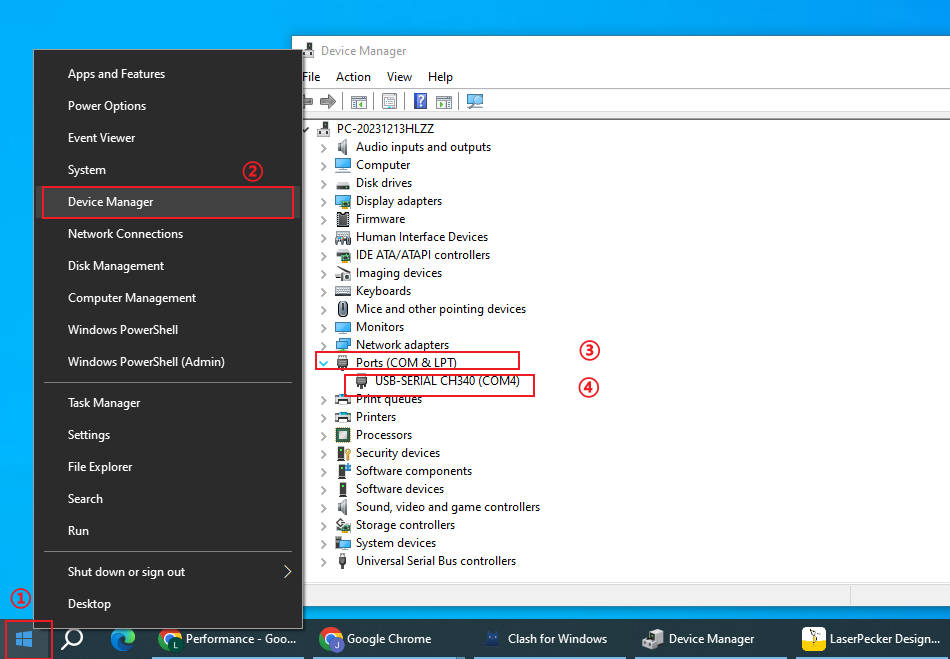This screenshot has width=950, height=659.
Task: Open Properties using the toolbar icon
Action: (x=389, y=101)
